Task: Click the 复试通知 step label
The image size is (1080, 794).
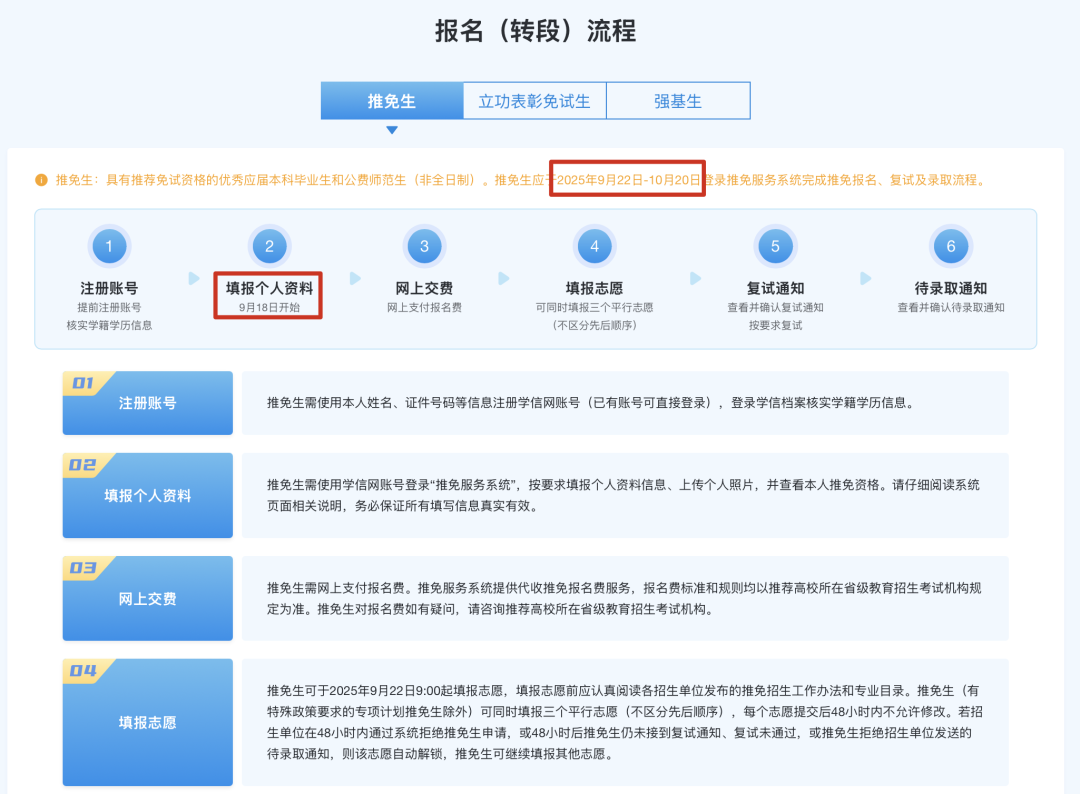Action: click(x=775, y=288)
